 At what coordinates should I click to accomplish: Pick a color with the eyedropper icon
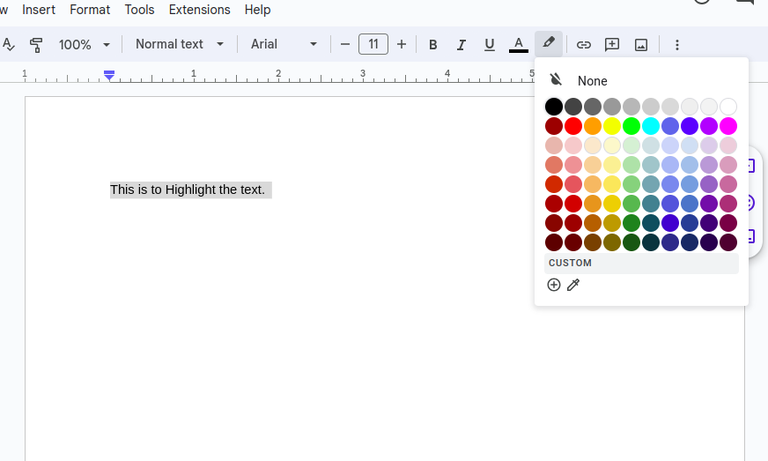[573, 285]
